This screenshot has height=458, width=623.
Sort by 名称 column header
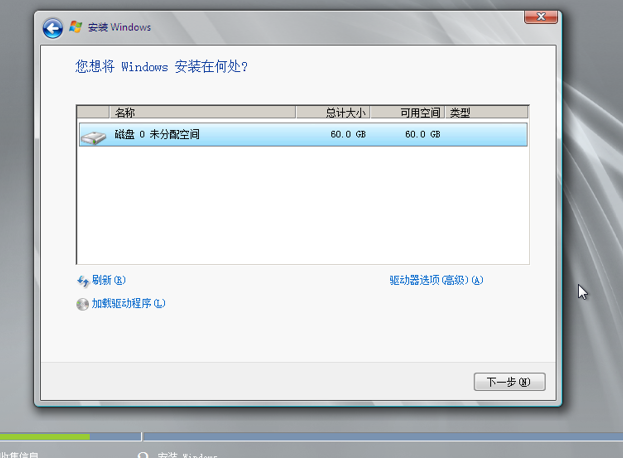point(202,112)
